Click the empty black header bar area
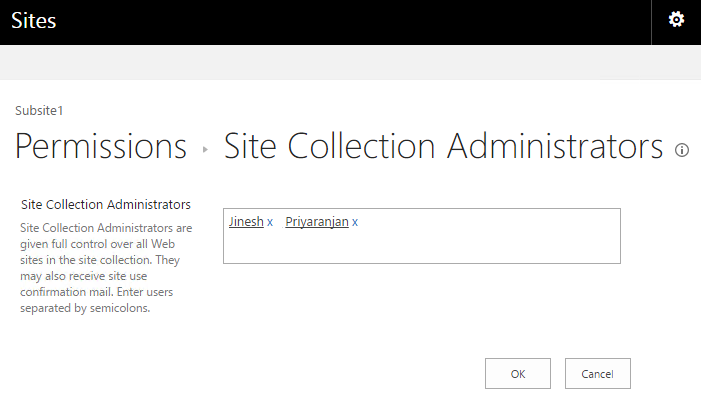Viewport: 701px width, 400px height. pos(350,21)
